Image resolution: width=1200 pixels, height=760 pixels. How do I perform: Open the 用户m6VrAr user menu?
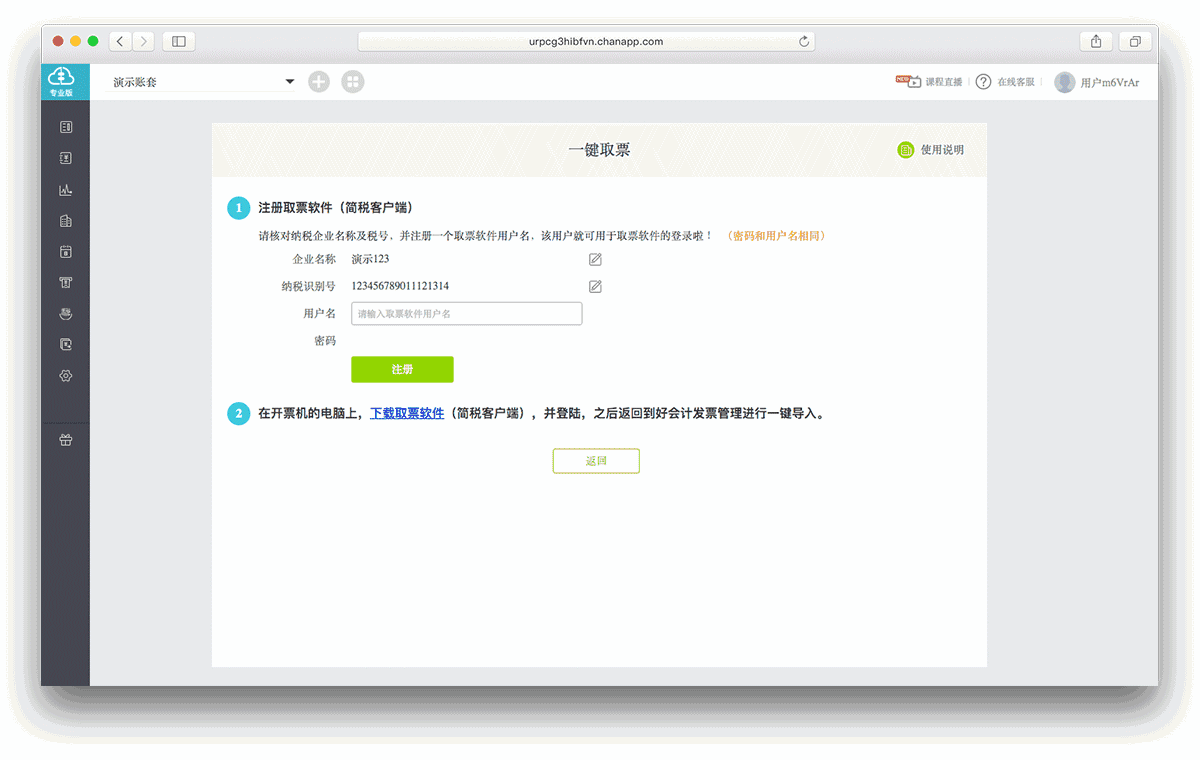pyautogui.click(x=1097, y=83)
